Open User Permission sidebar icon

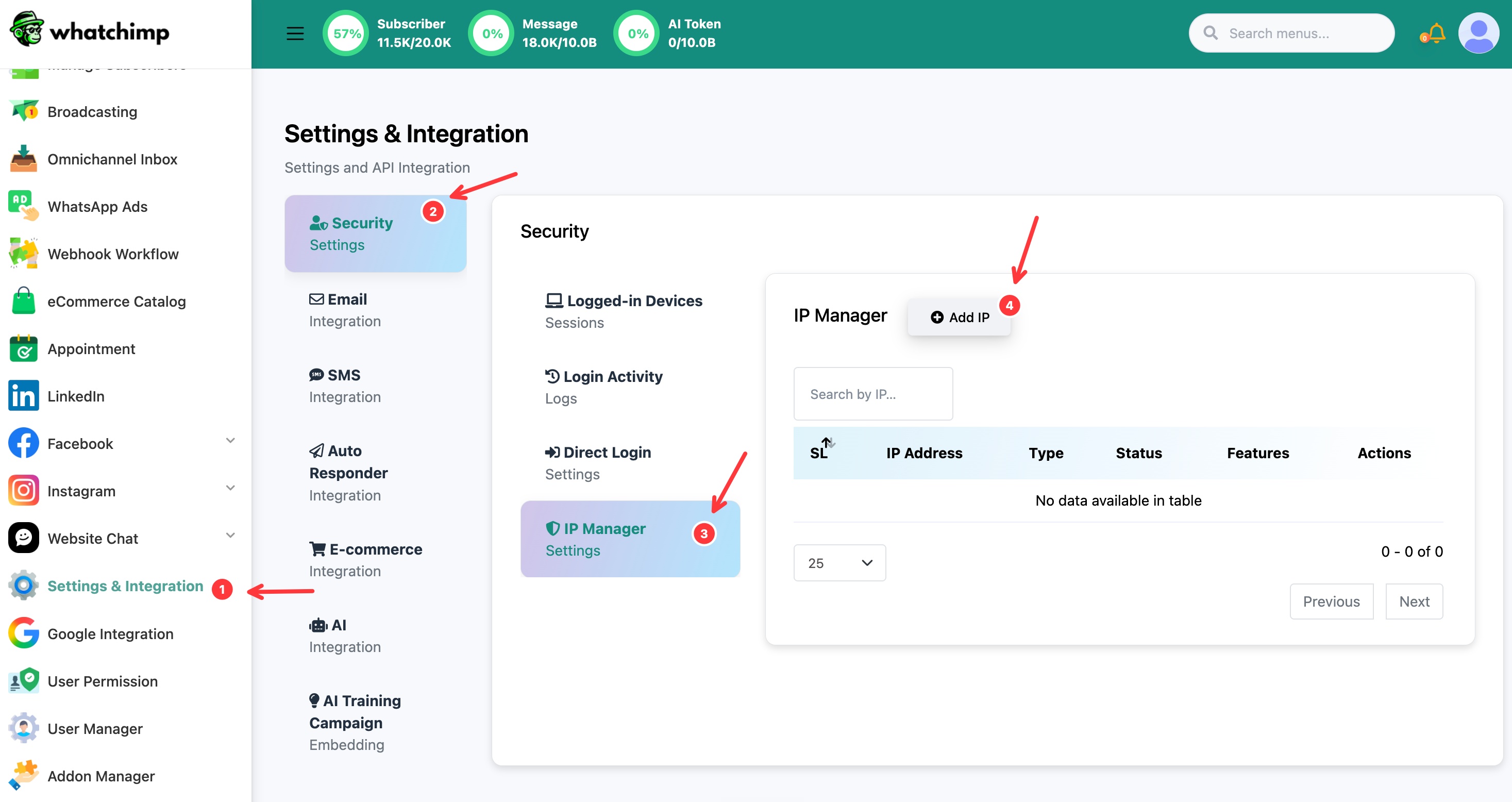point(24,681)
